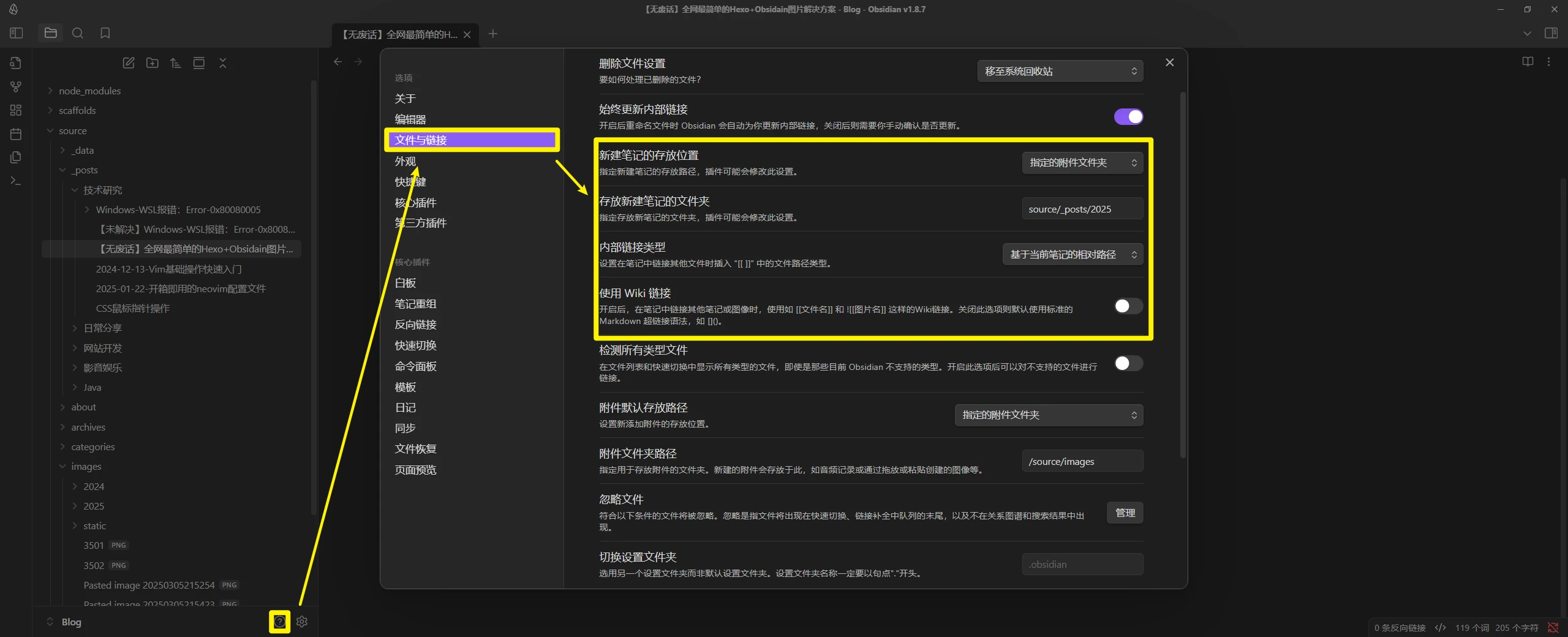This screenshot has width=1568, height=637.
Task: Turn on detect all file types toggle
Action: pyautogui.click(x=1128, y=363)
